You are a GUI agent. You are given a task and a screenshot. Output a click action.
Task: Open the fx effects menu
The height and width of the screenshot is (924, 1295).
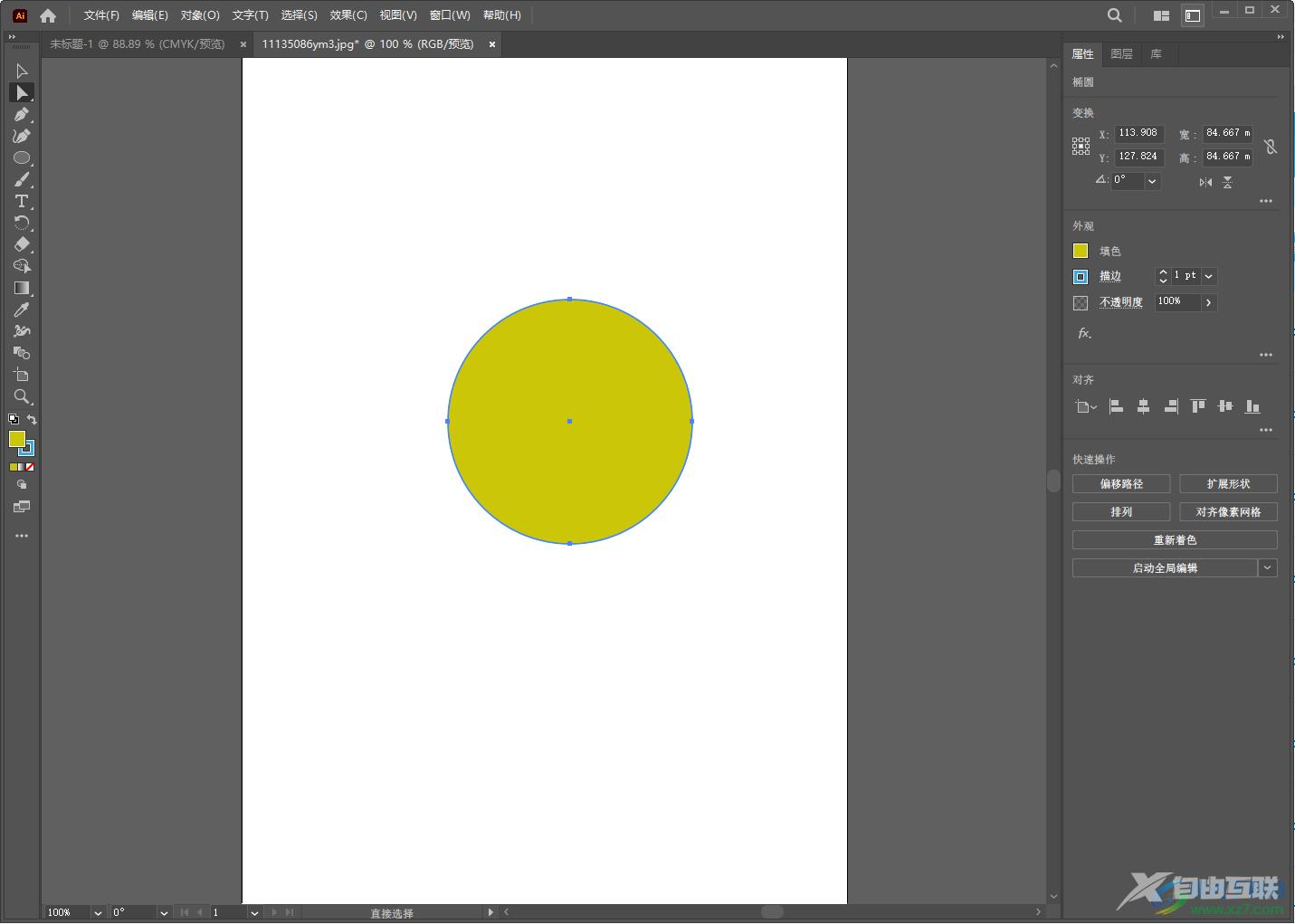(x=1084, y=333)
